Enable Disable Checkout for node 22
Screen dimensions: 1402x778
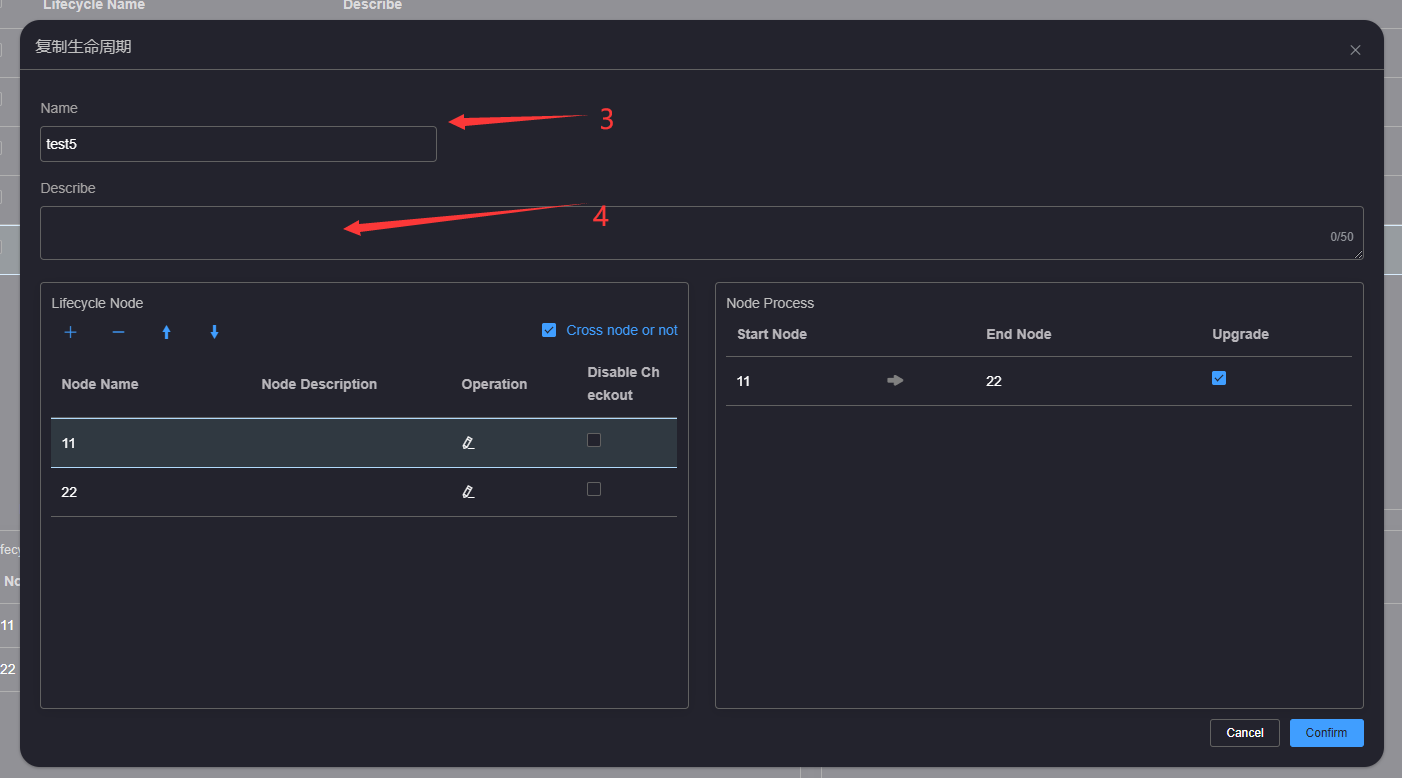coord(594,489)
